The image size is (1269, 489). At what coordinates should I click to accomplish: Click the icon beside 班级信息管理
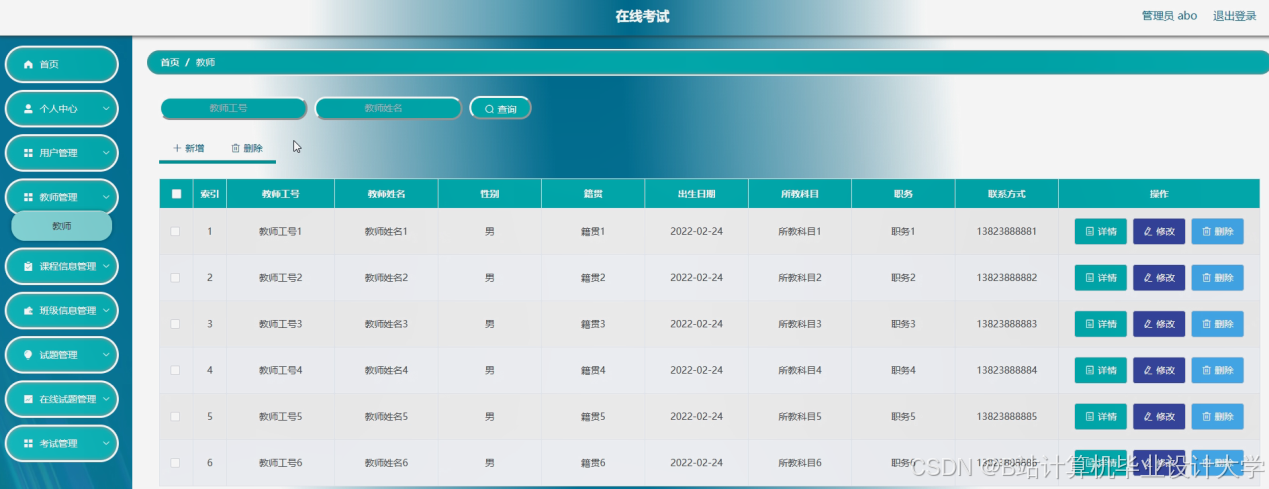(28, 311)
